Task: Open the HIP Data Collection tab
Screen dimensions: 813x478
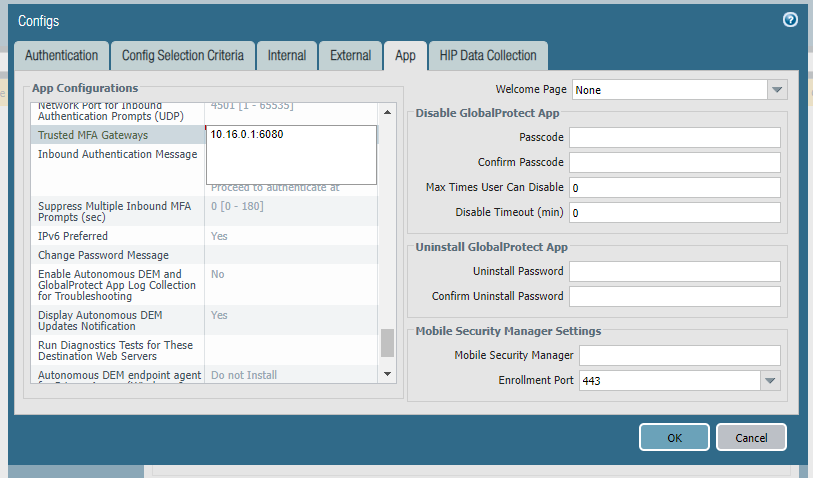Action: tap(488, 56)
